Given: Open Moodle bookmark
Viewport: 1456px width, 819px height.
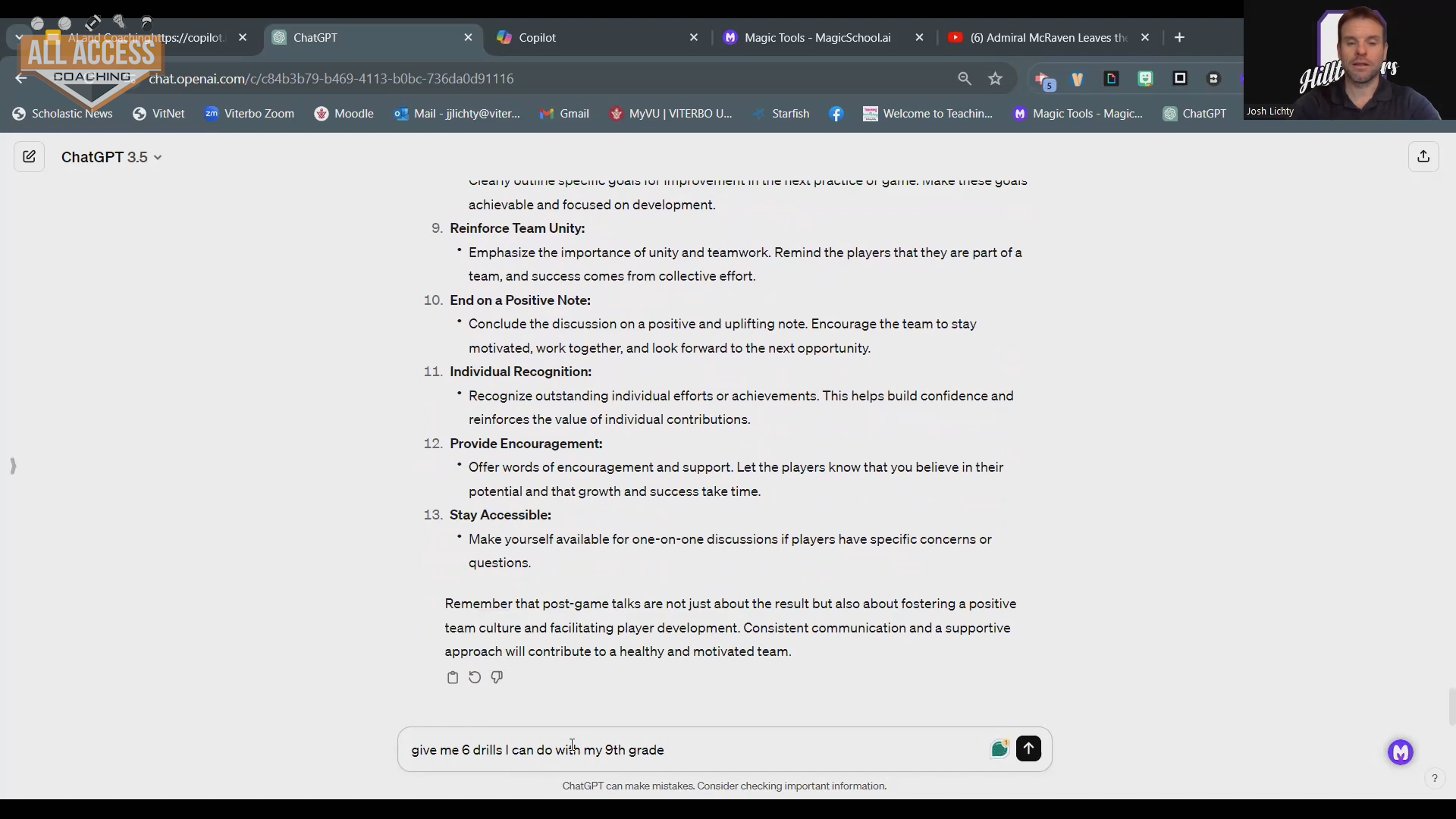Looking at the screenshot, I should point(344,114).
